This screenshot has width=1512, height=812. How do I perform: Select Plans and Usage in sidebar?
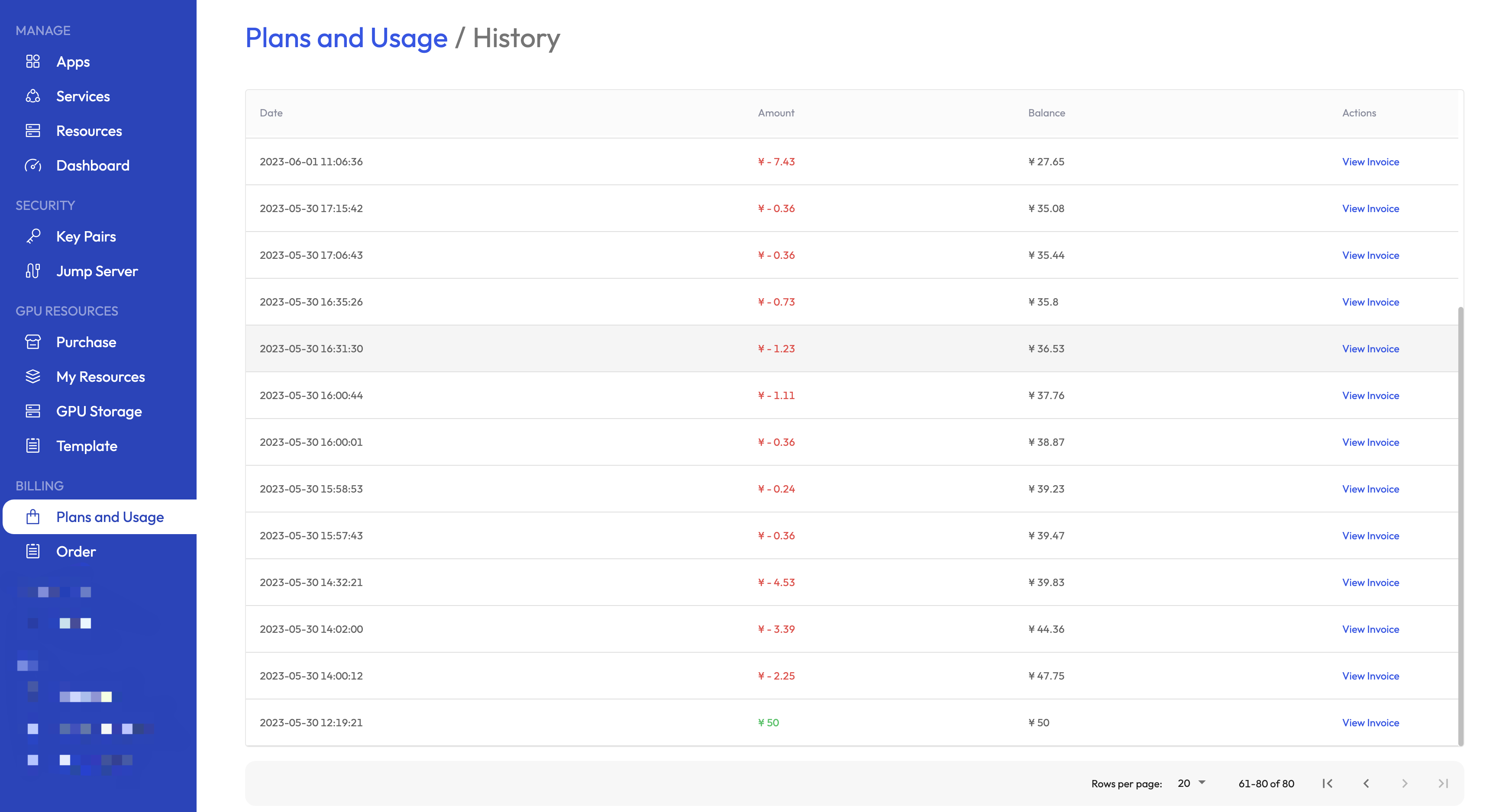tap(110, 517)
